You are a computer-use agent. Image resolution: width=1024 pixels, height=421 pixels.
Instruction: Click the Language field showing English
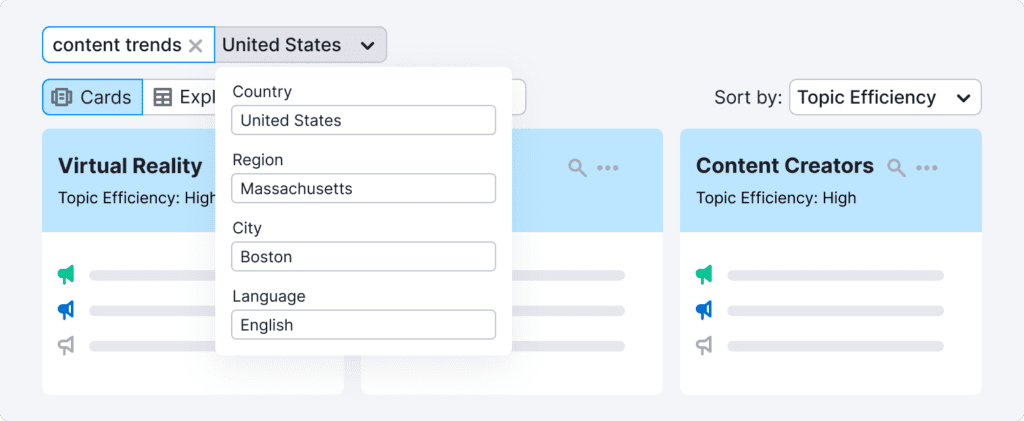click(363, 324)
